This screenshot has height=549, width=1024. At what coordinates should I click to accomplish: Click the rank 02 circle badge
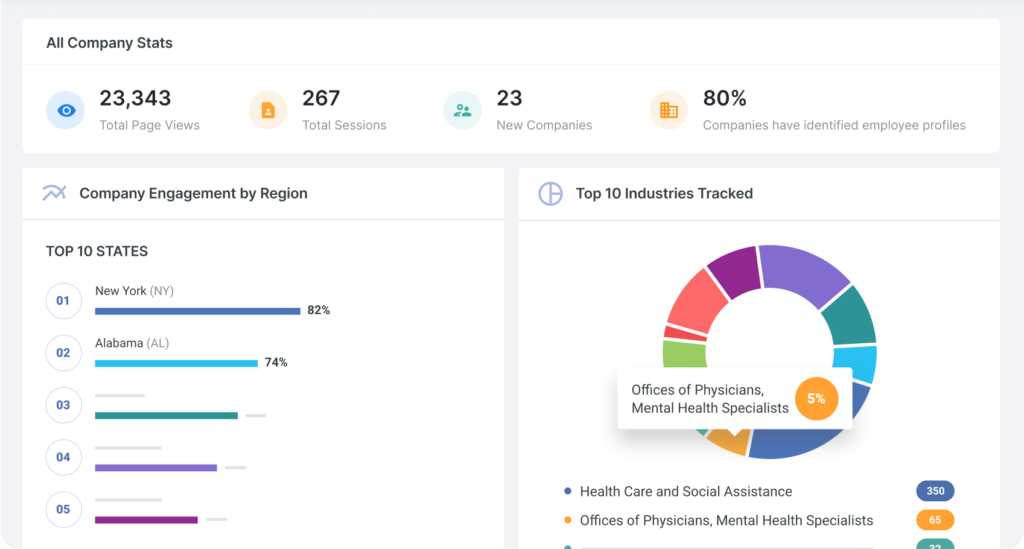(63, 353)
